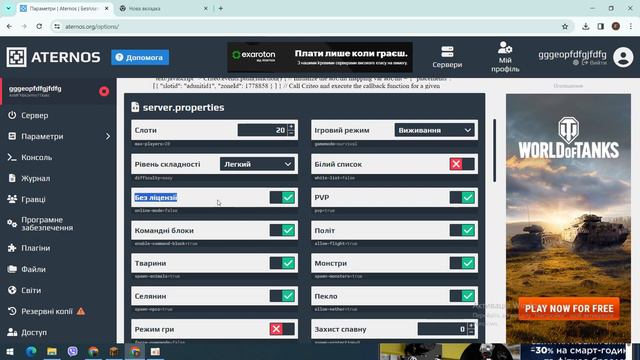
Task: Increase the Слоти value with stepper
Action: [x=291, y=127]
